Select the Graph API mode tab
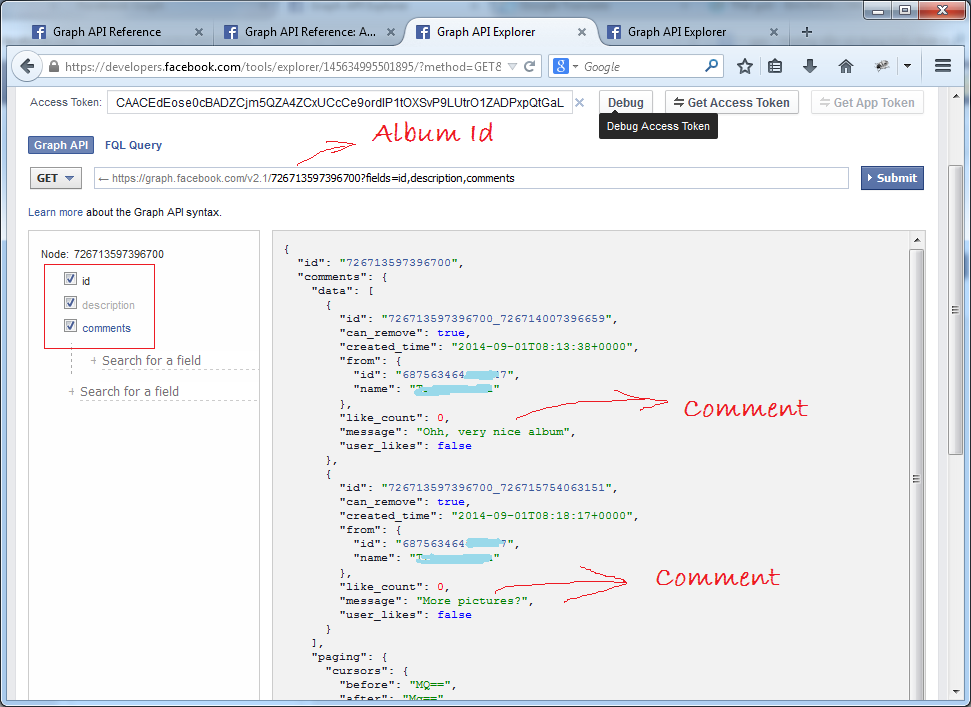 (x=61, y=145)
